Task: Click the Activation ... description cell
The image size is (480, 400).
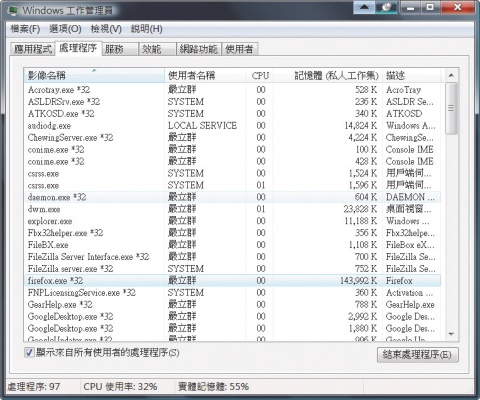Action: [x=409, y=292]
